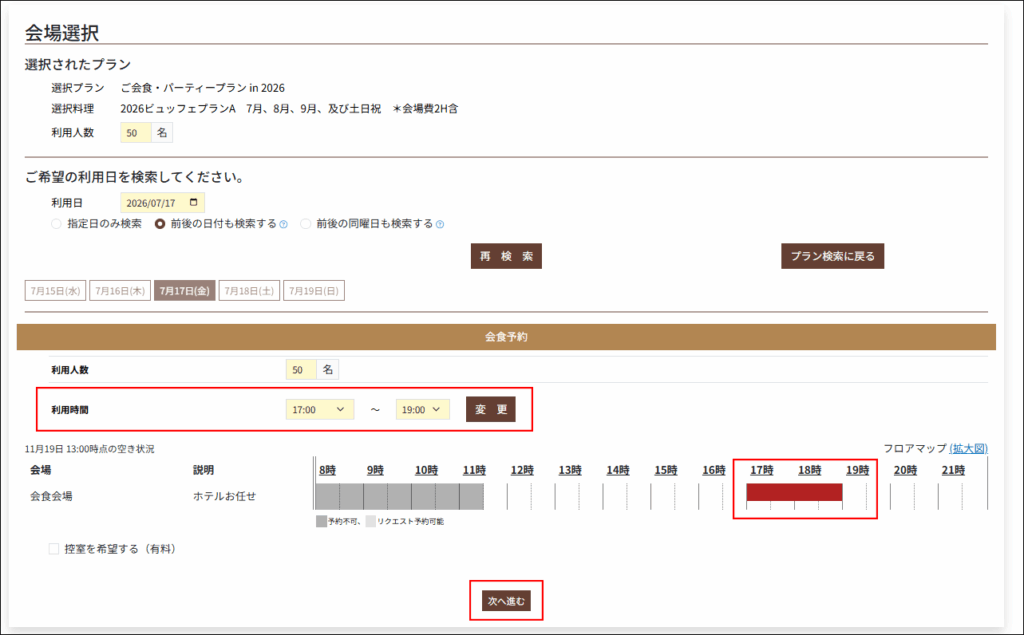Click 次へ進む to proceed
Screen dimensions: 1024x635
tap(506, 601)
